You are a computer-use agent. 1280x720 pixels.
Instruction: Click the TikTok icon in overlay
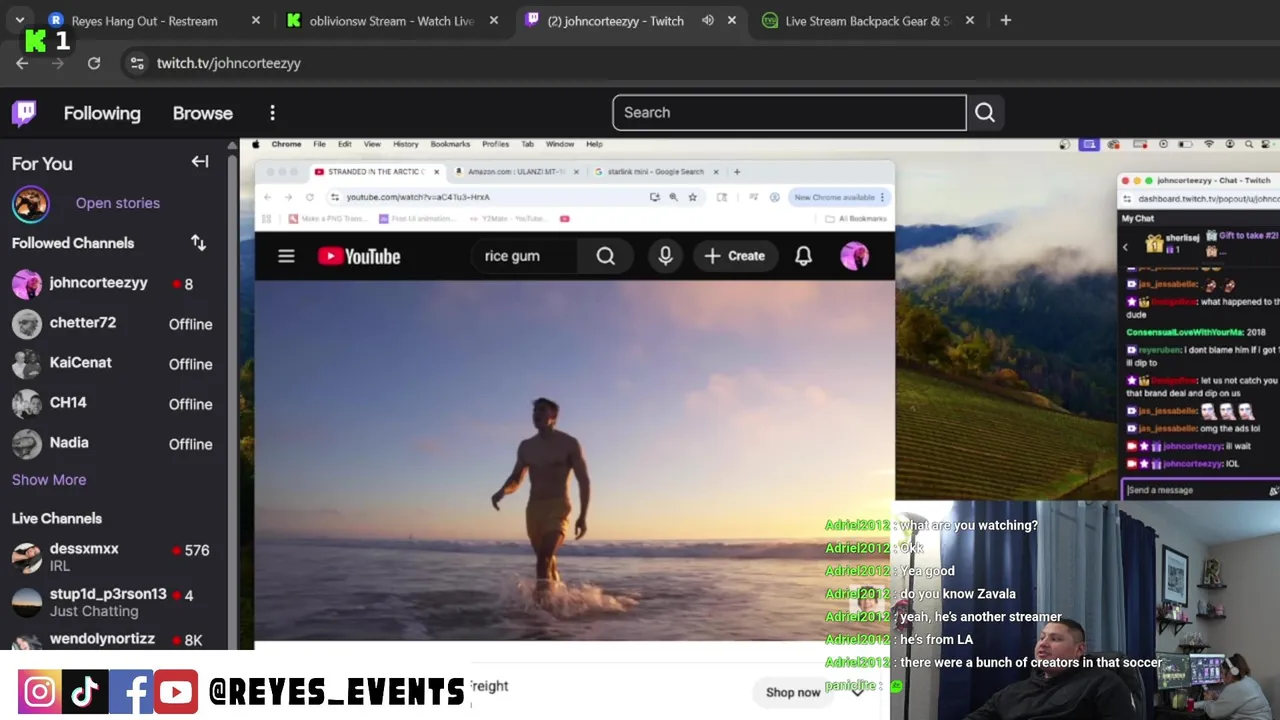(85, 691)
